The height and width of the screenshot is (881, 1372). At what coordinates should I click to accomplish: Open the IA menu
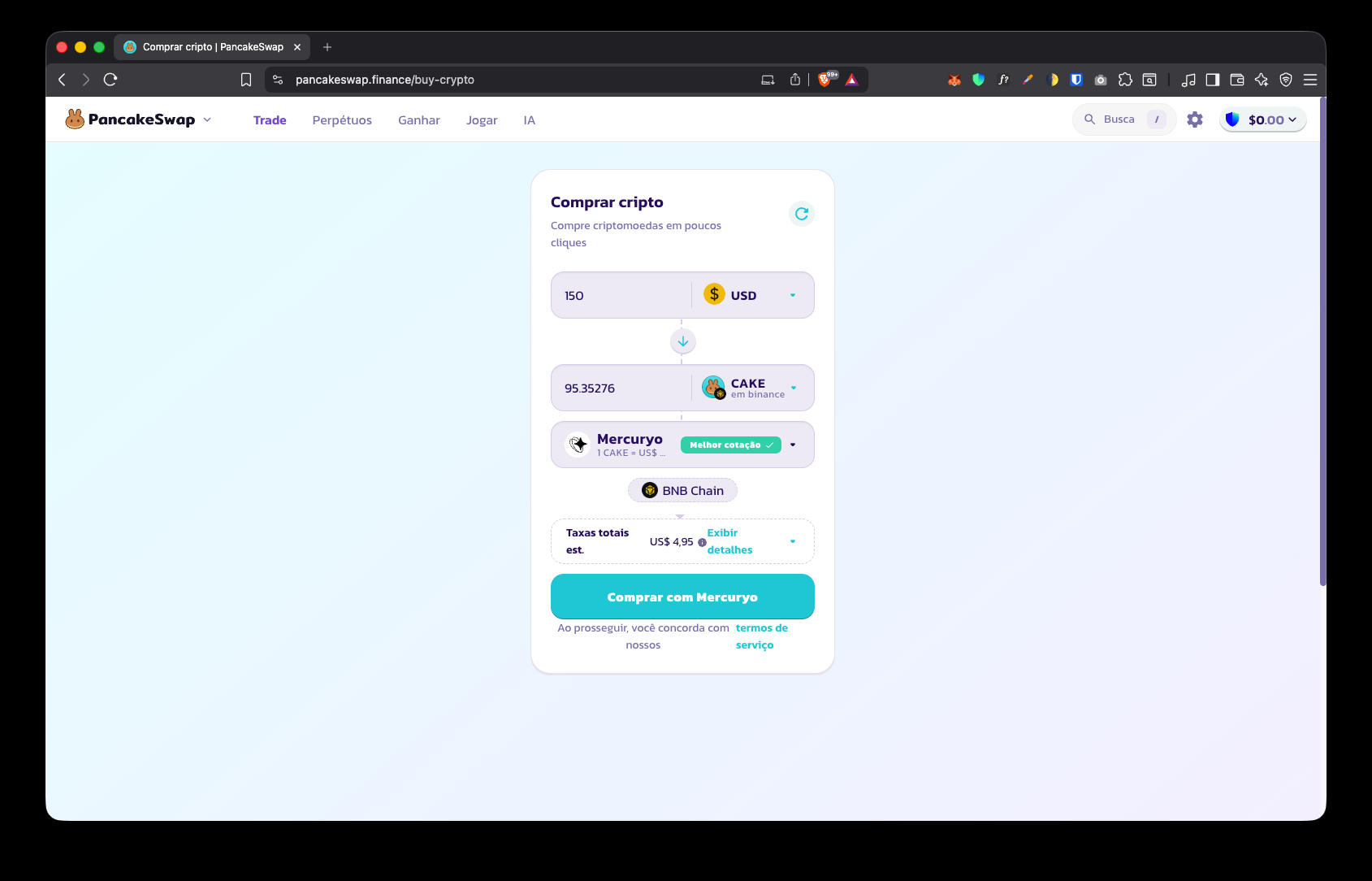point(530,120)
